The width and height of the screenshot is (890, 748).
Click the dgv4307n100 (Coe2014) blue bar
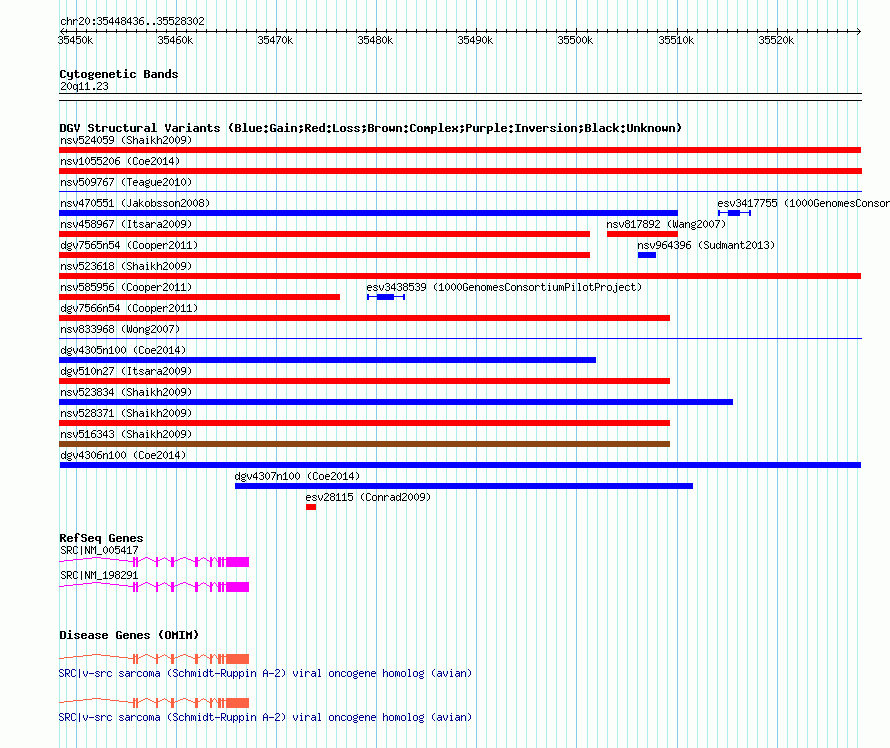click(x=464, y=486)
